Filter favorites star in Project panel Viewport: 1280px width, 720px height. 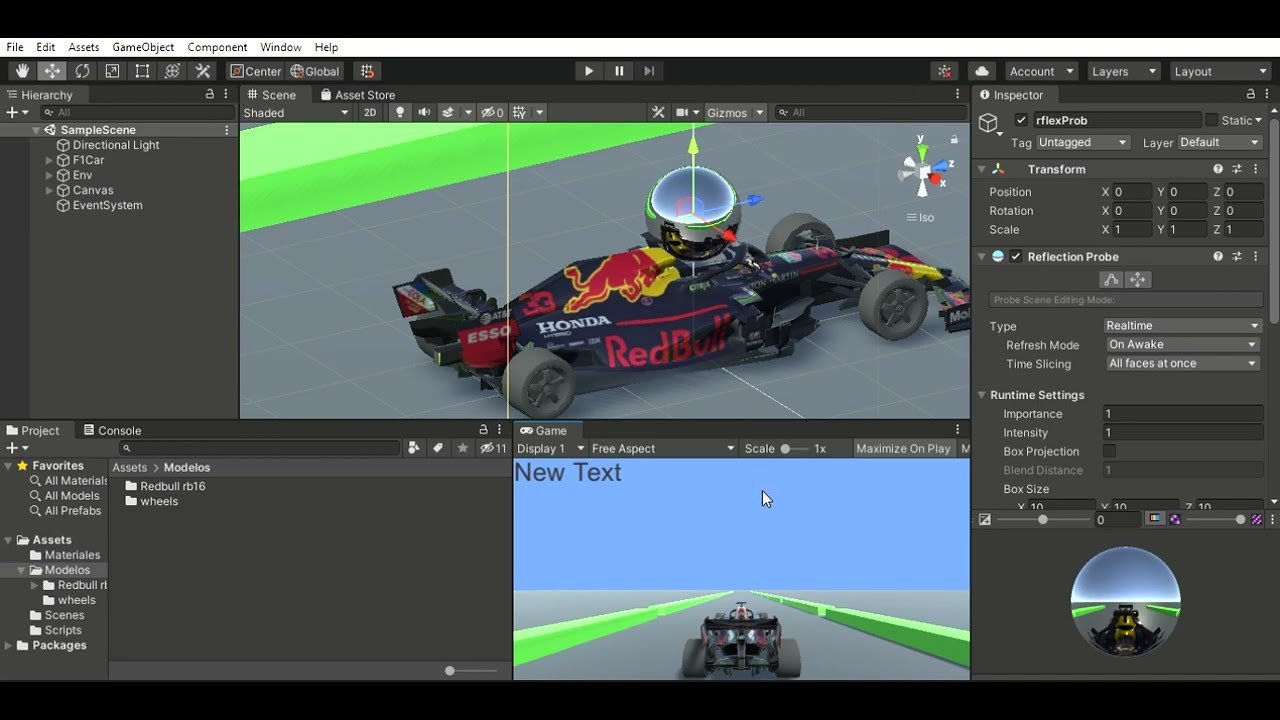click(462, 449)
